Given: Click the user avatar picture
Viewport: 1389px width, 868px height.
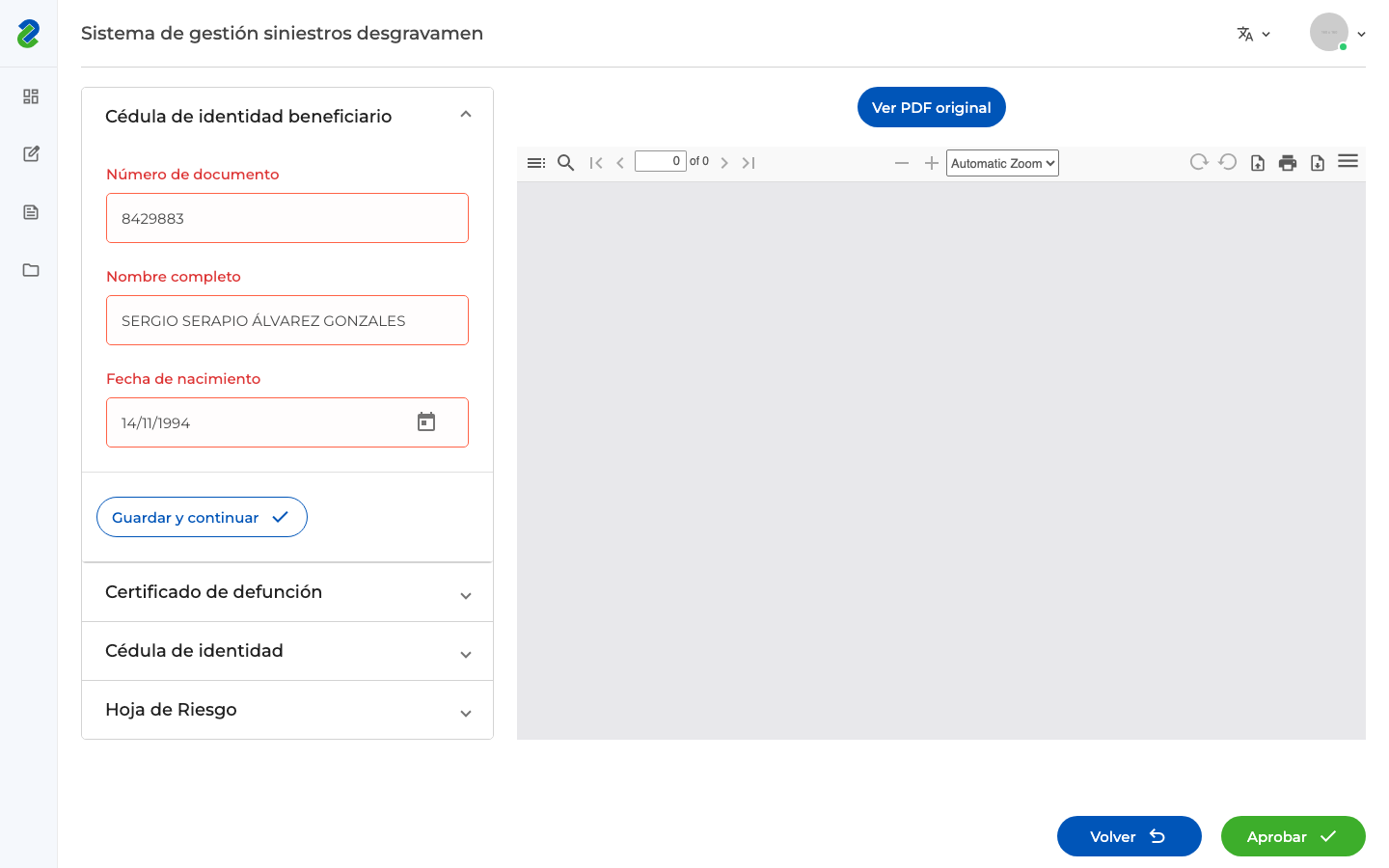Looking at the screenshot, I should (1329, 32).
